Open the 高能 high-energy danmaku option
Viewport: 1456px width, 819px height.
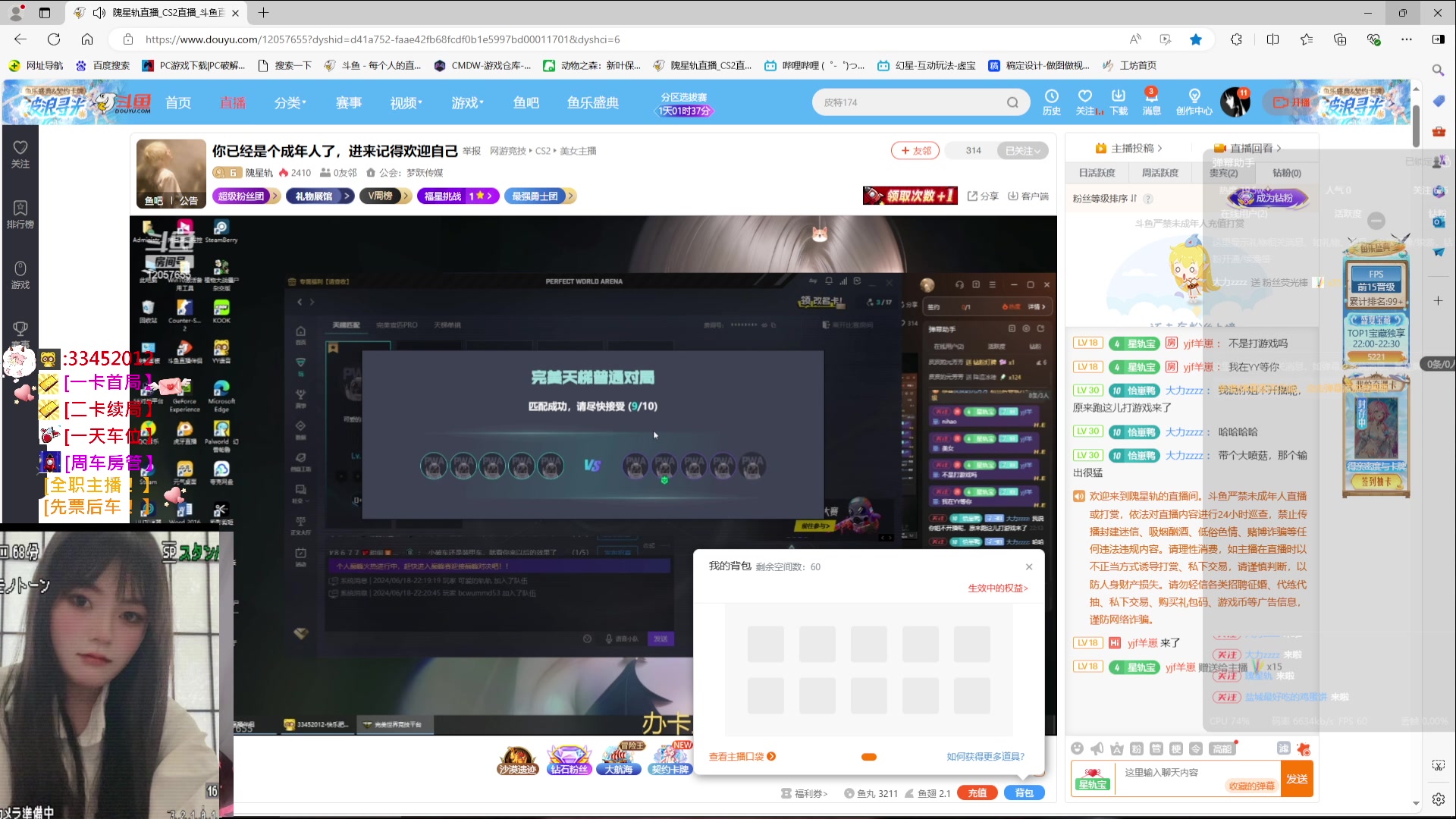[1222, 748]
